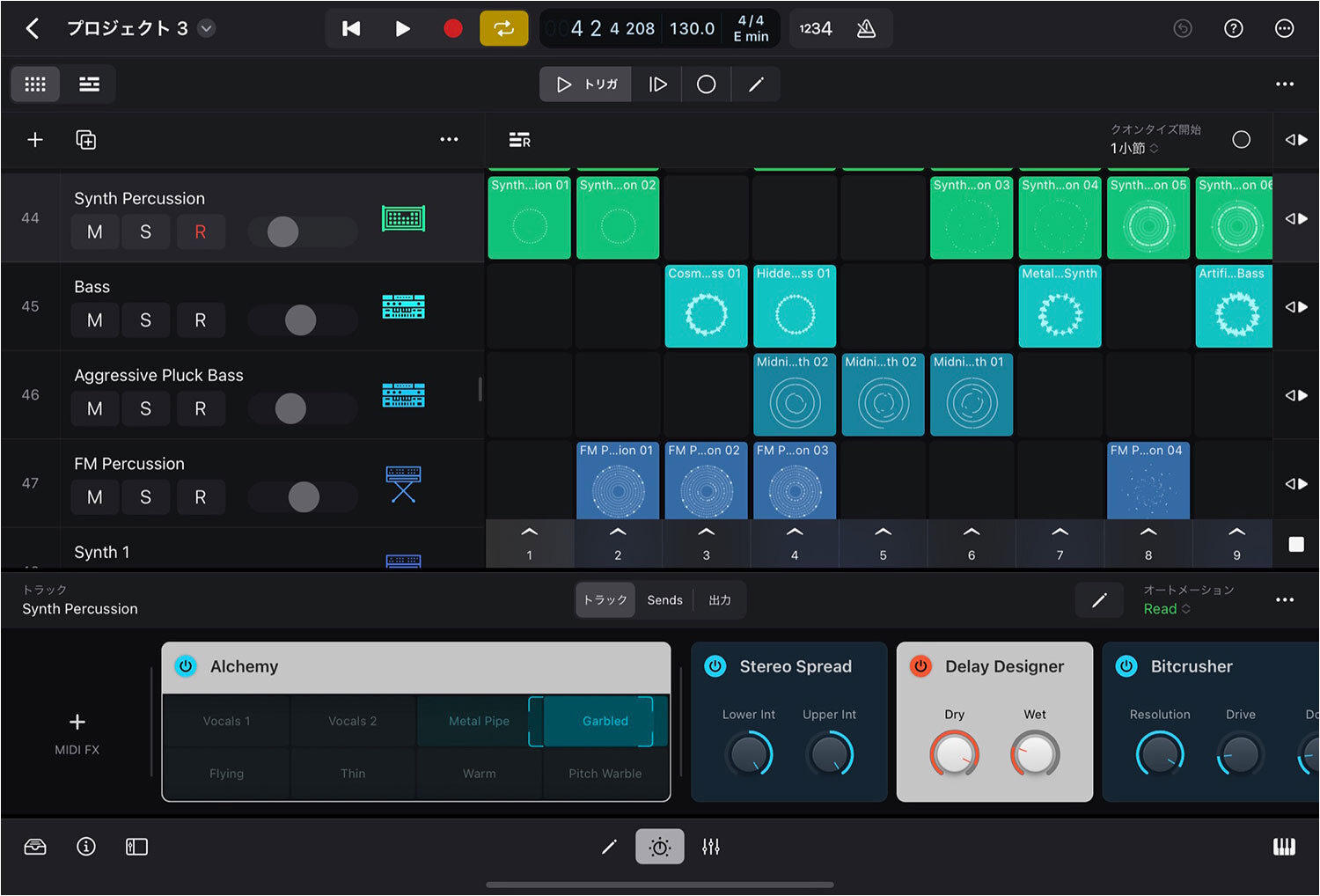Solo the Aggressive Pluck Bass track

[x=146, y=409]
